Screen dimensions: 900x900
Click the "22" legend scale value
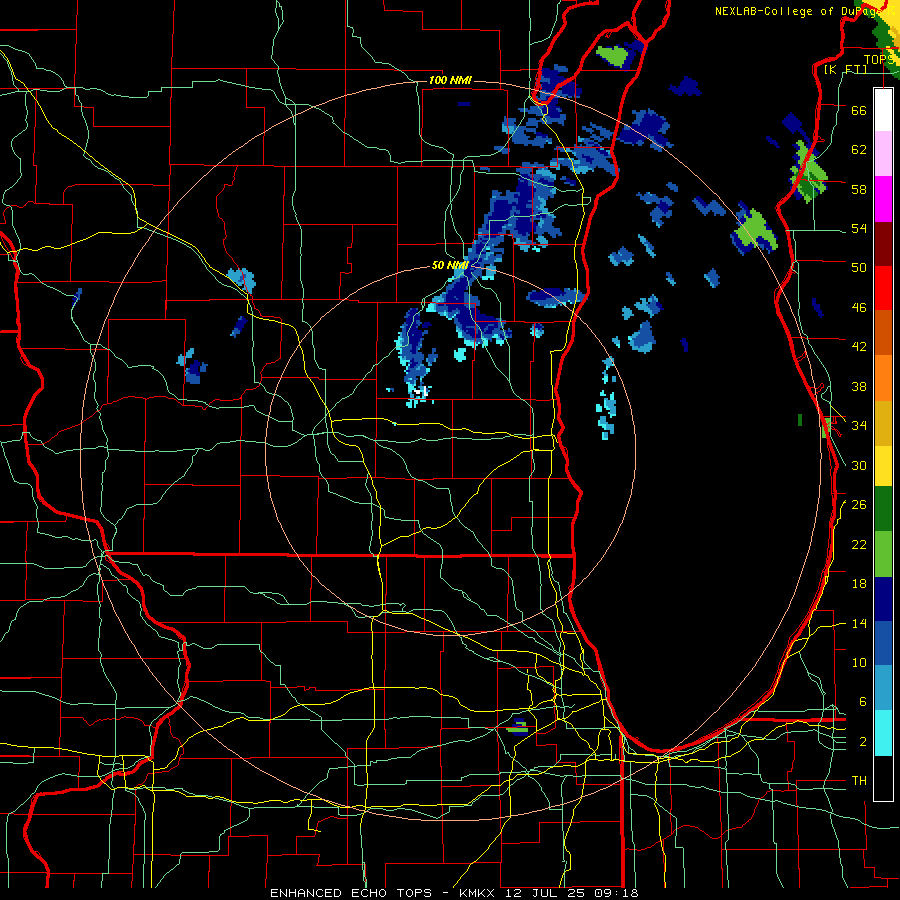point(859,545)
